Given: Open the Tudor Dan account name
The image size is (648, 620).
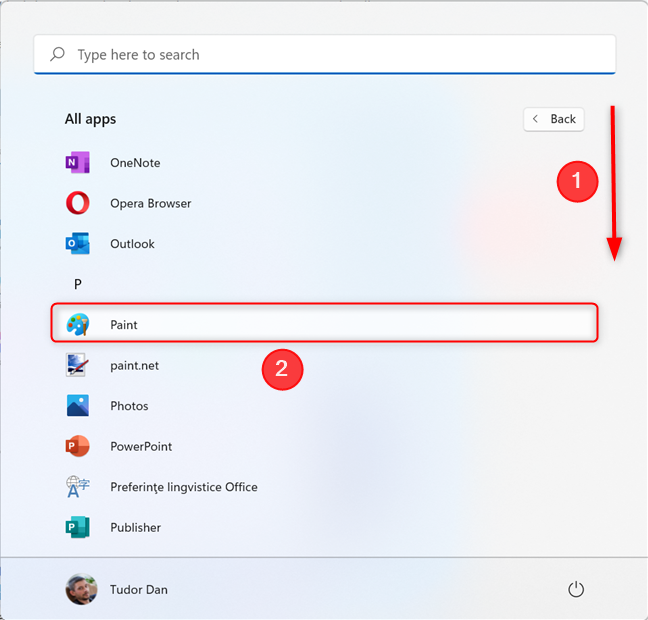Looking at the screenshot, I should 138,589.
